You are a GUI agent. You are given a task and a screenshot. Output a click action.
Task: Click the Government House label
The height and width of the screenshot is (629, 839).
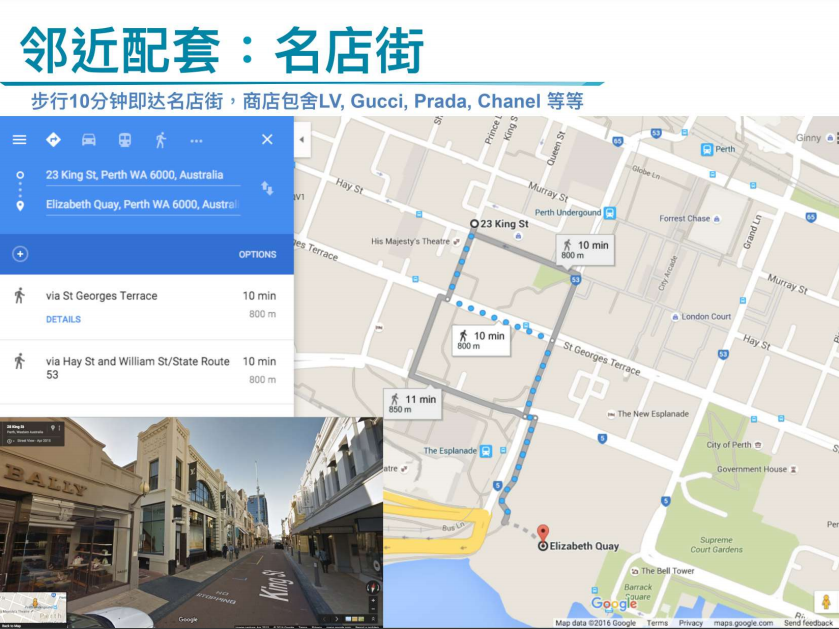(752, 470)
